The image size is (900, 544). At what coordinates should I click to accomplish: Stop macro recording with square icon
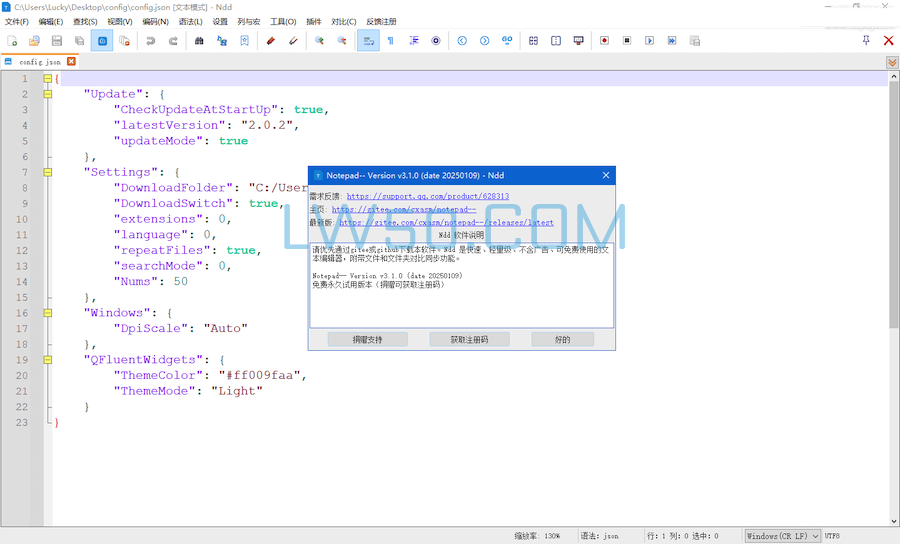click(x=627, y=41)
